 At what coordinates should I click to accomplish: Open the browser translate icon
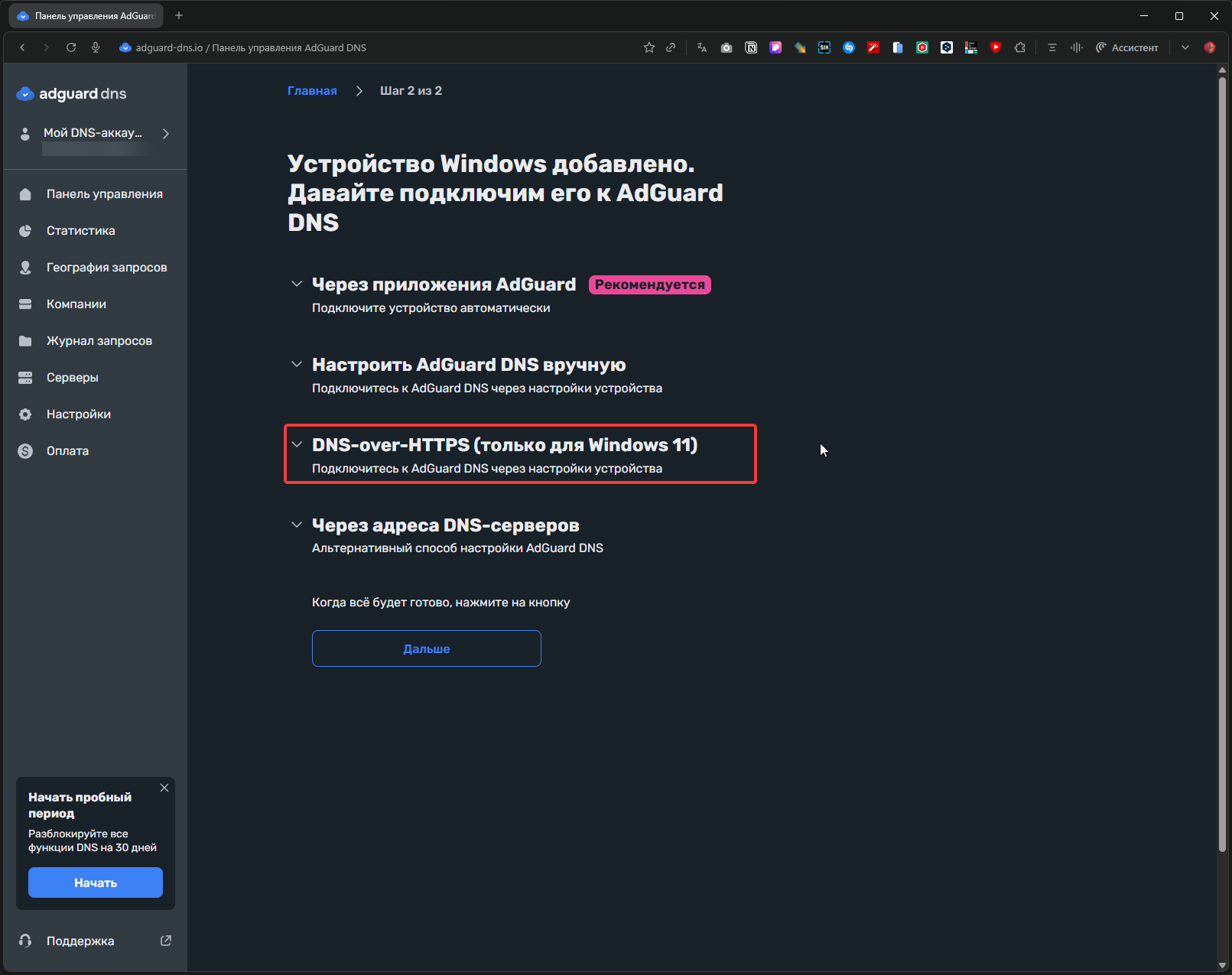click(x=702, y=47)
